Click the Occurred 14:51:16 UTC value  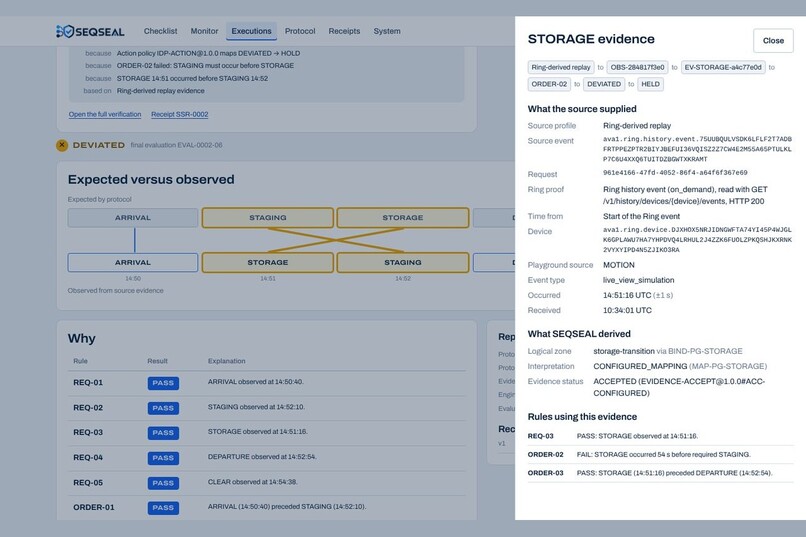(637, 295)
